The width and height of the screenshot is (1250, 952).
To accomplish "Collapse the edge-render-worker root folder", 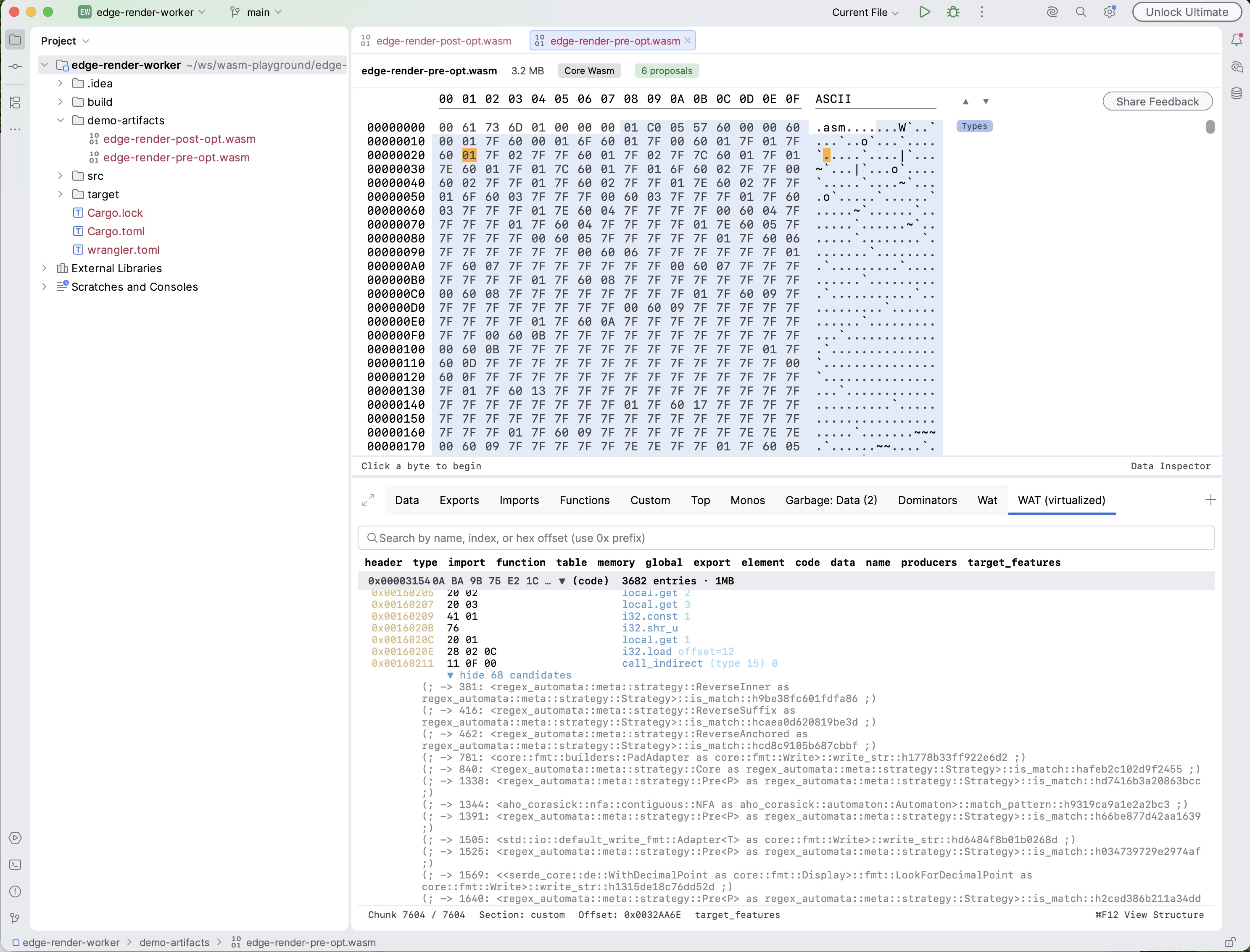I will (45, 65).
